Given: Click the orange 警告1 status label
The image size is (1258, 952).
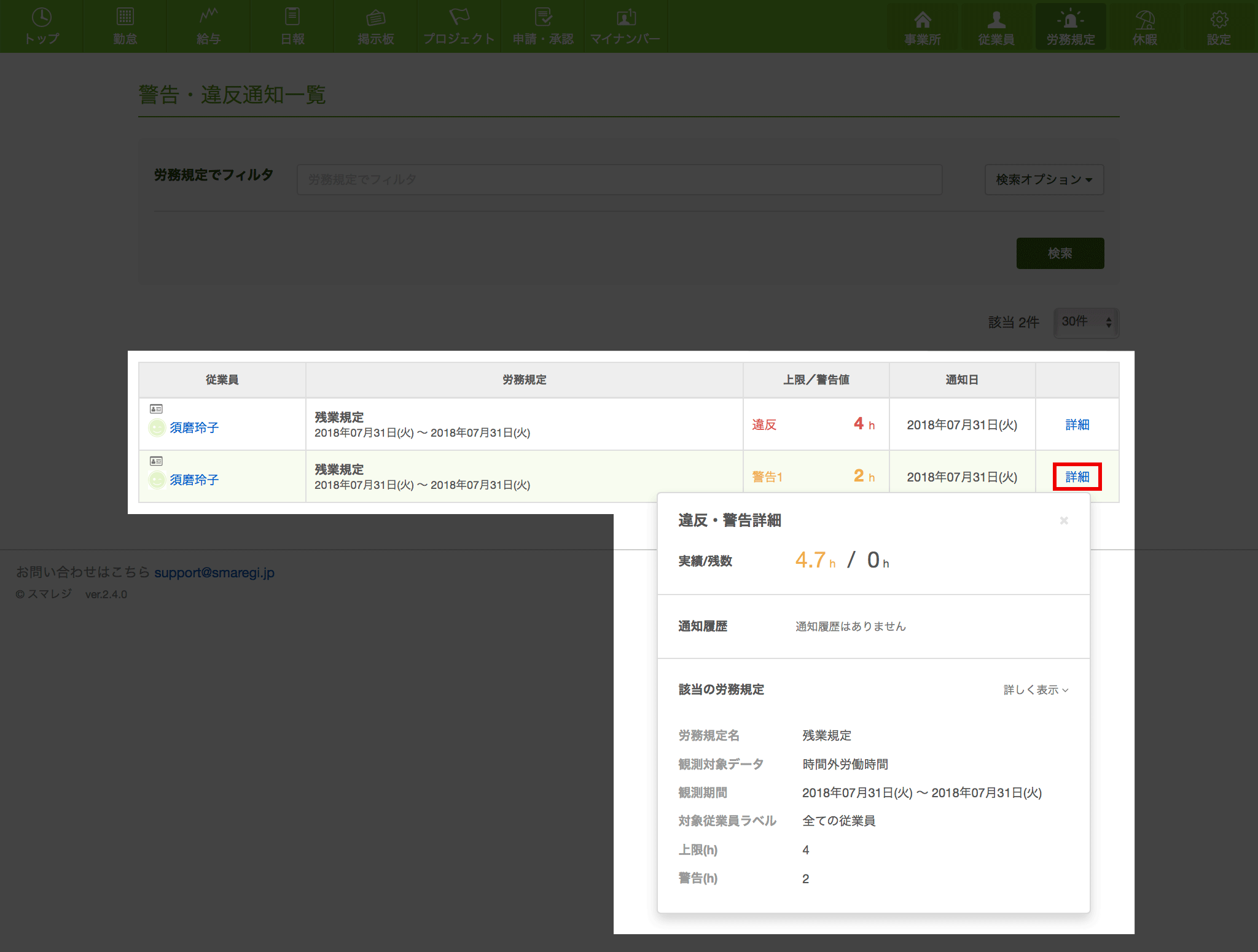Looking at the screenshot, I should pos(767,477).
